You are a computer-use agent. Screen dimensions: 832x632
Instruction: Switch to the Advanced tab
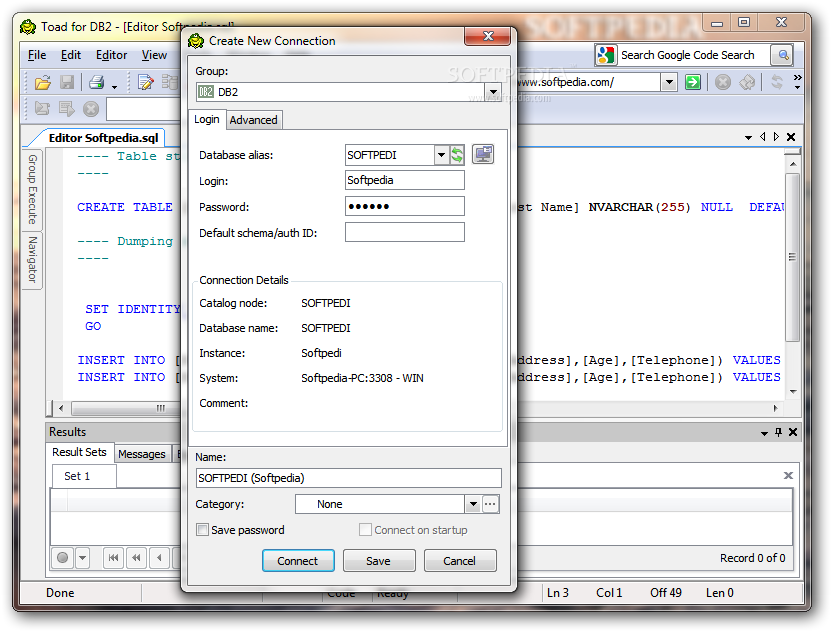[254, 120]
